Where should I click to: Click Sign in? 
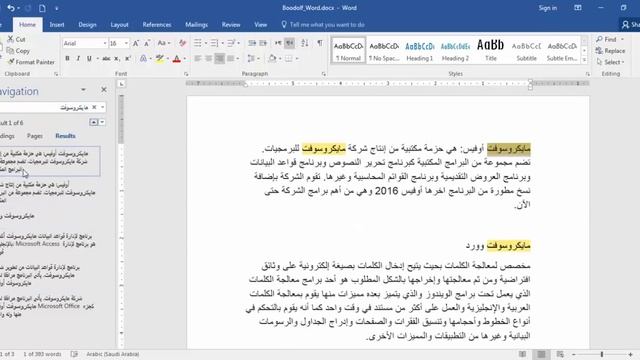click(547, 8)
